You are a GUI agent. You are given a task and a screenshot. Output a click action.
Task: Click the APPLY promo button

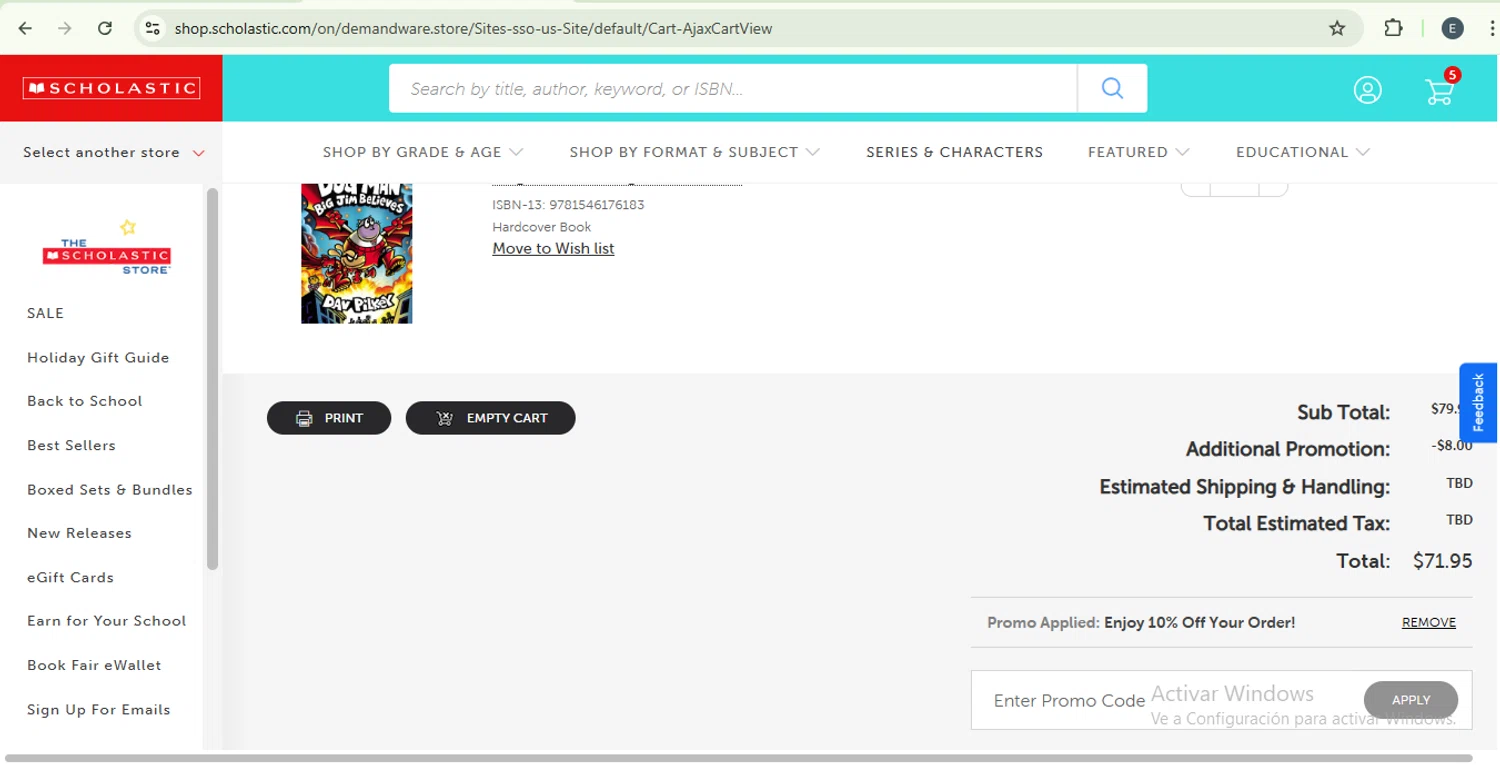click(1411, 700)
